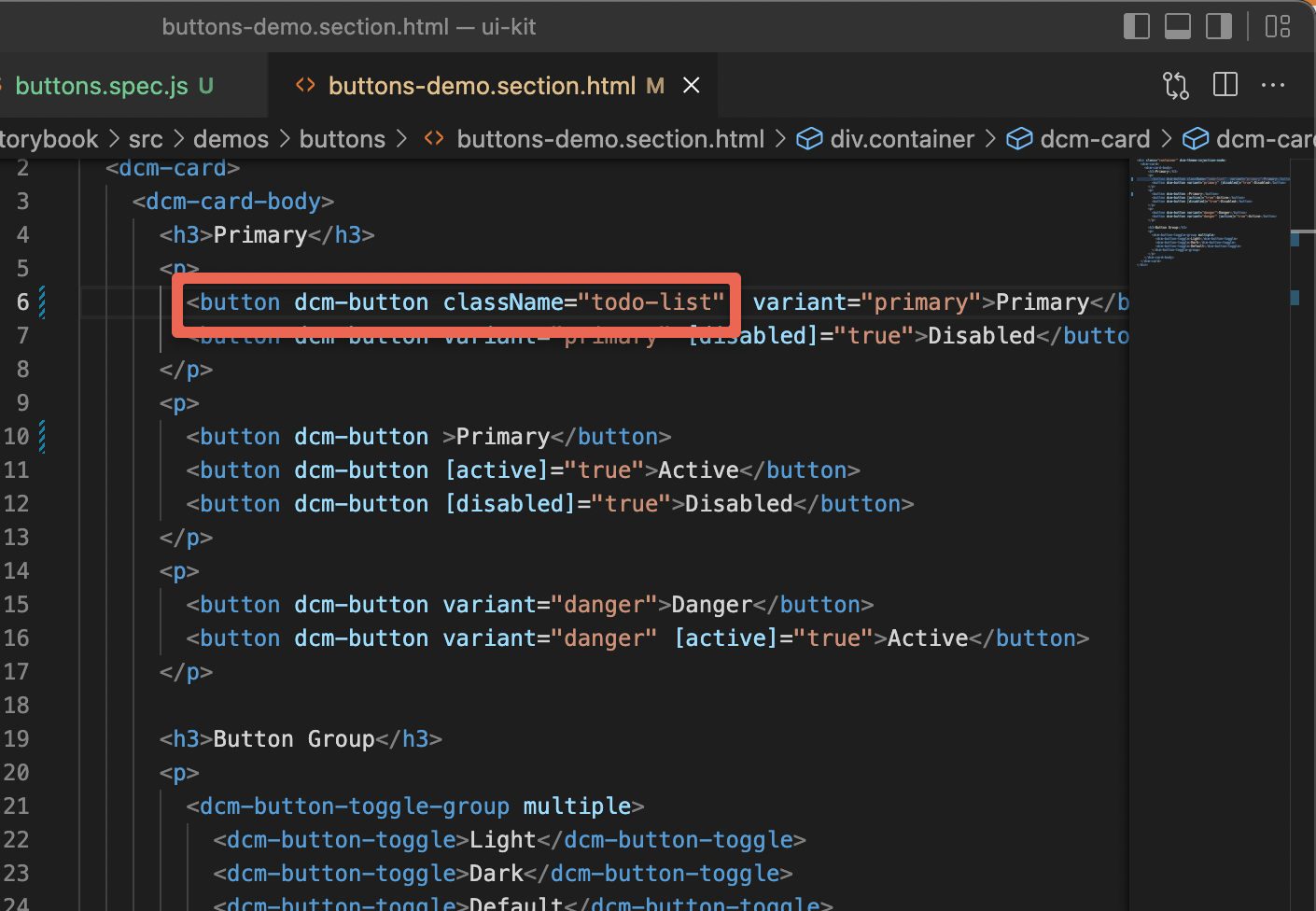Click 'Dark' toggle text on line 23
The height and width of the screenshot is (911, 1316).
[x=497, y=874]
